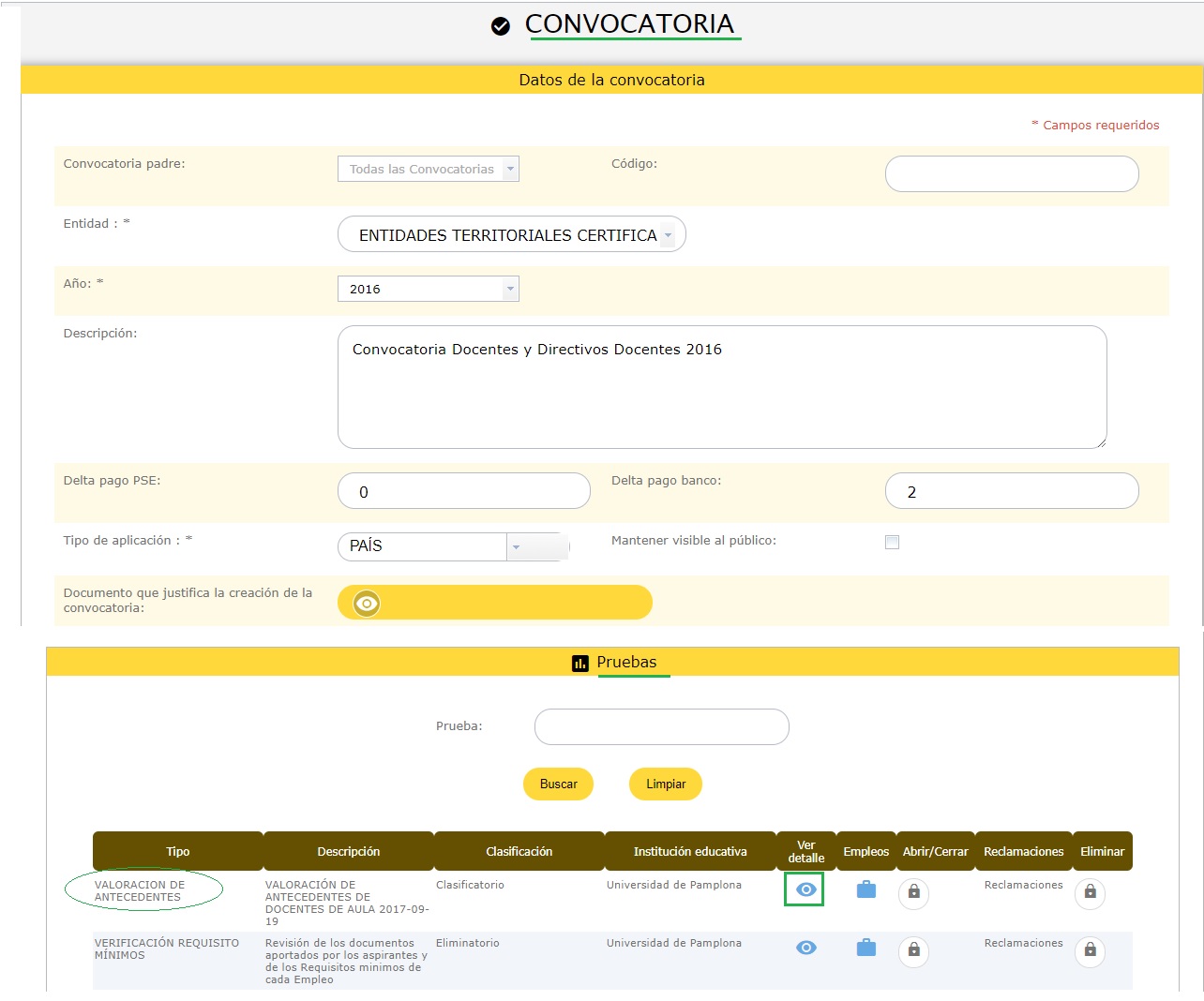Screen dimensions: 1204x1001
Task: Toggle Mantener visible al público checkbox
Action: (x=892, y=542)
